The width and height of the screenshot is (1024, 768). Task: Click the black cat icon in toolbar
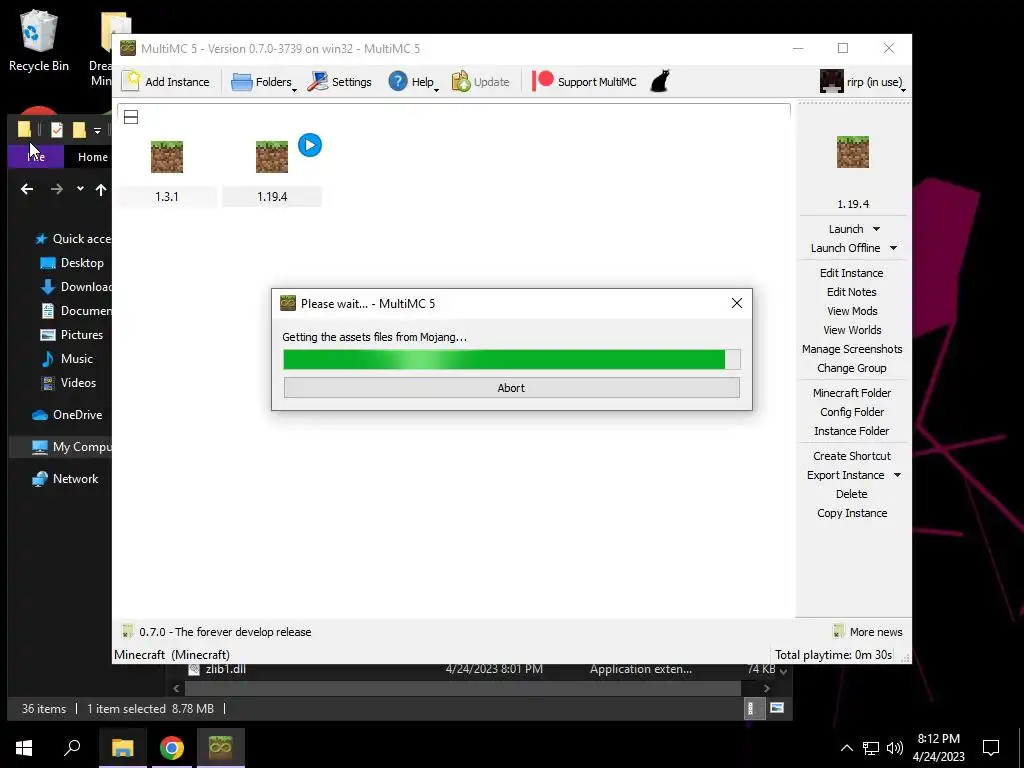tap(660, 82)
